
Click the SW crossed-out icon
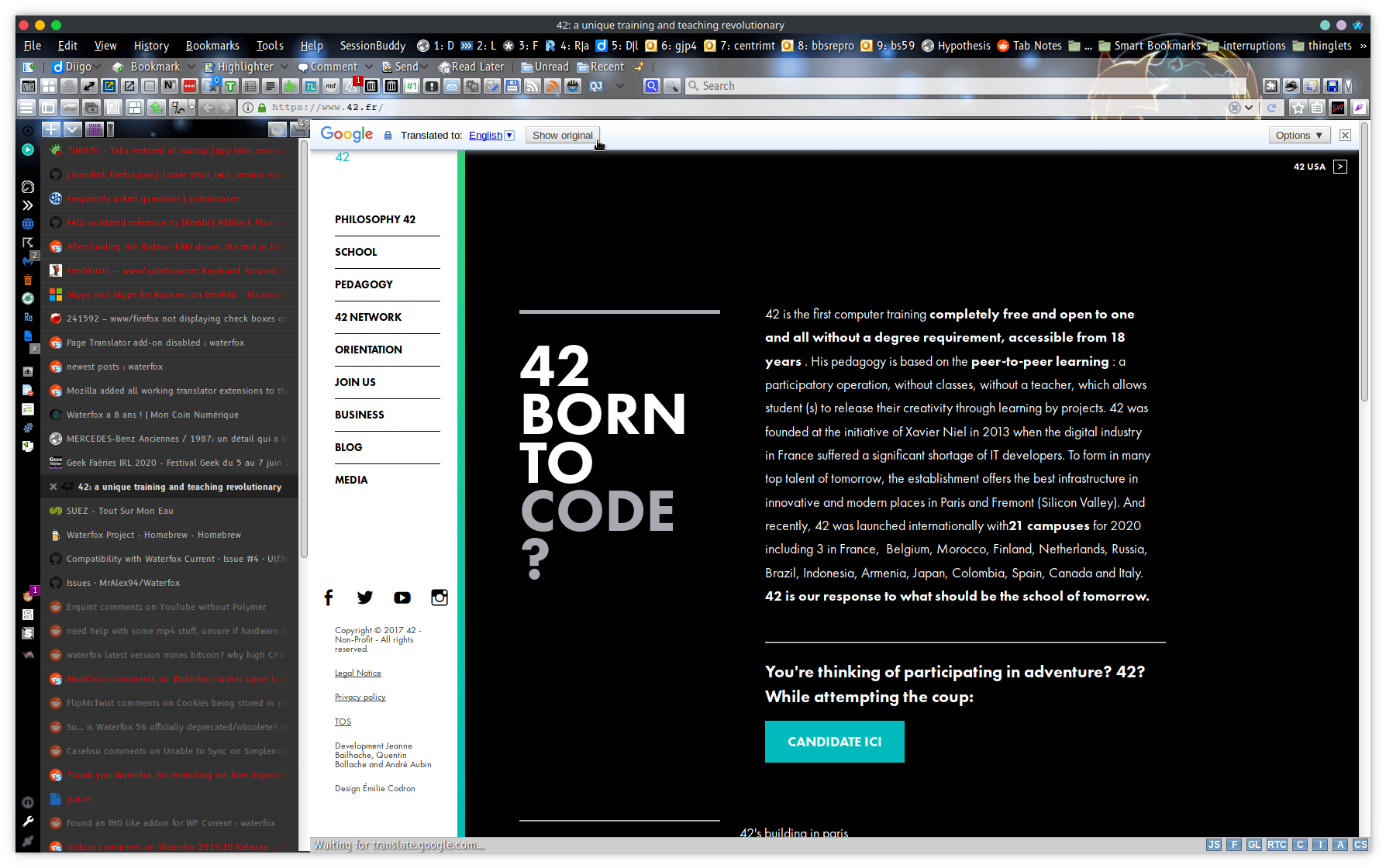1338,108
